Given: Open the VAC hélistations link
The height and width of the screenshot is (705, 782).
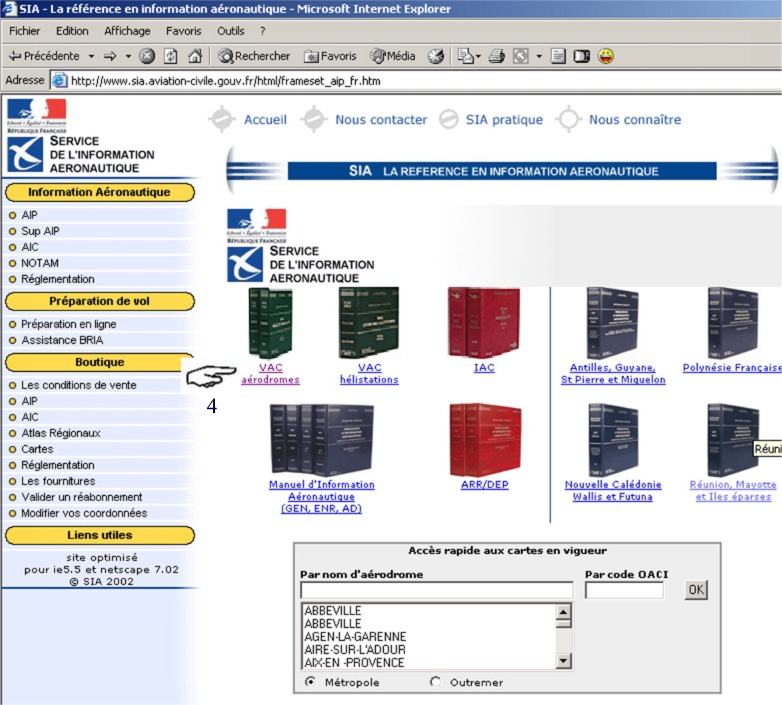Looking at the screenshot, I should click(369, 373).
